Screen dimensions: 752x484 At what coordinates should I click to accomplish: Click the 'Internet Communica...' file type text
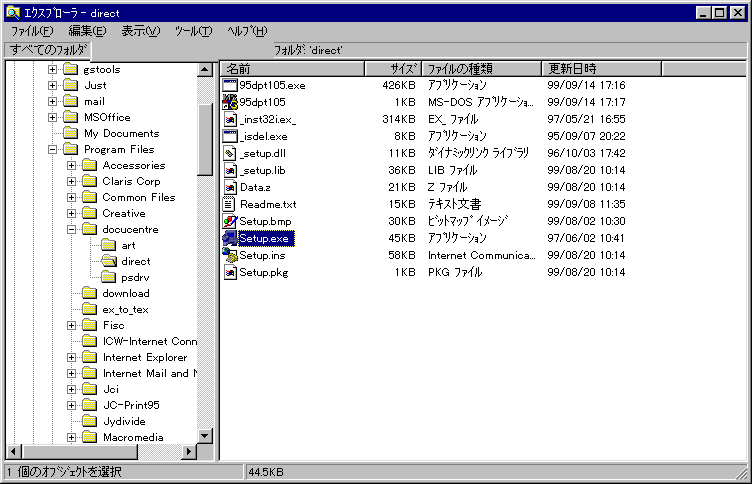pyautogui.click(x=482, y=255)
